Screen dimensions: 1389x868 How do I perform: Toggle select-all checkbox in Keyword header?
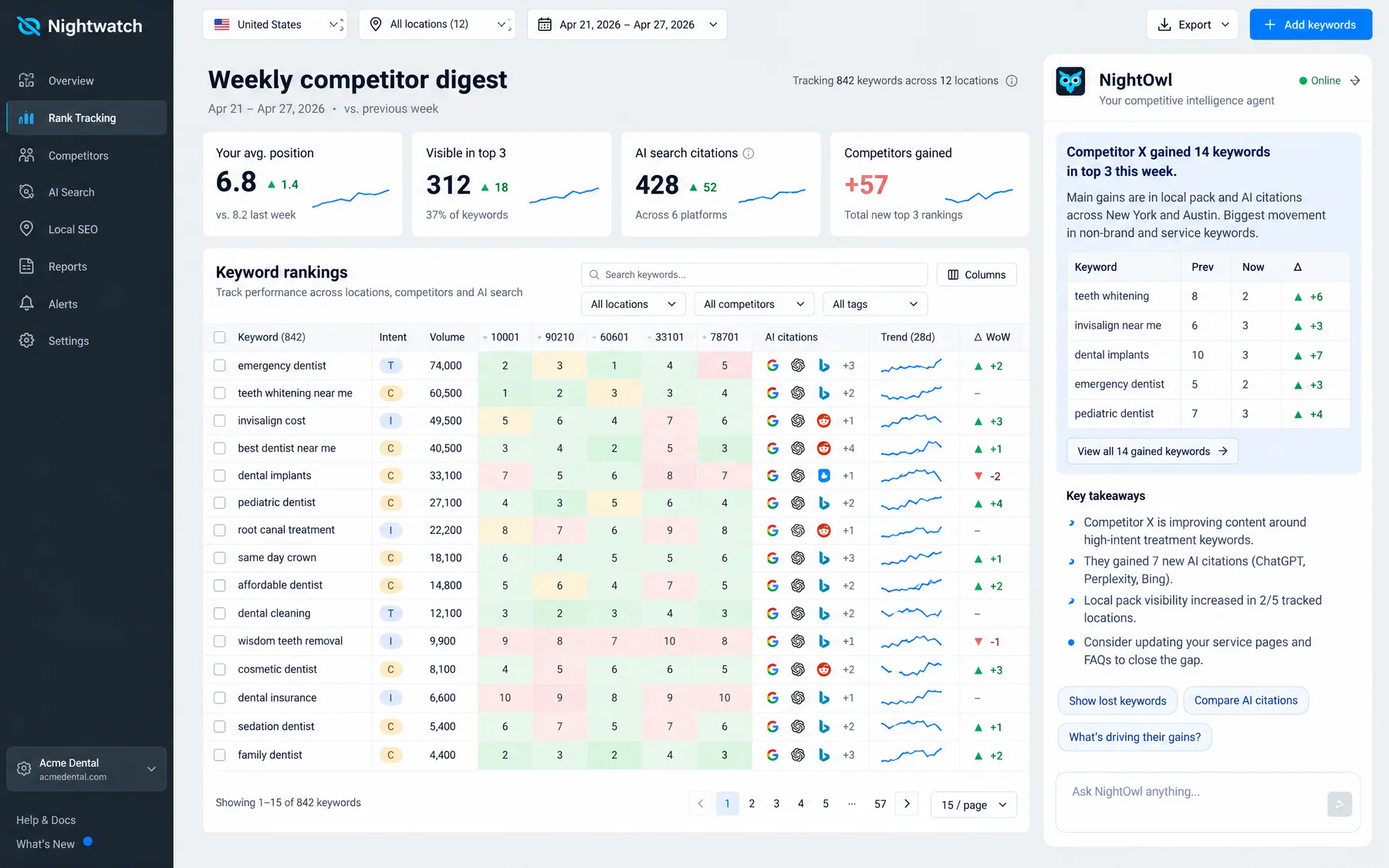pos(220,337)
